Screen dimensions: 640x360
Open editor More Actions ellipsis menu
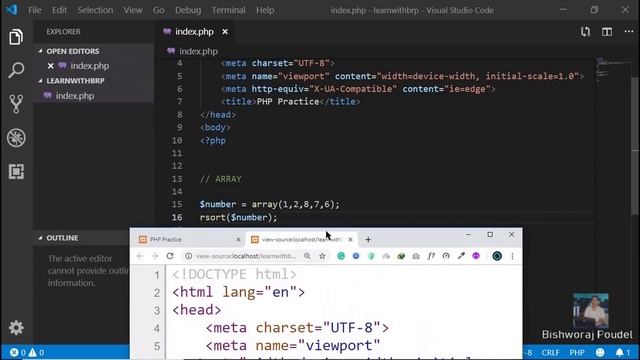coord(629,31)
